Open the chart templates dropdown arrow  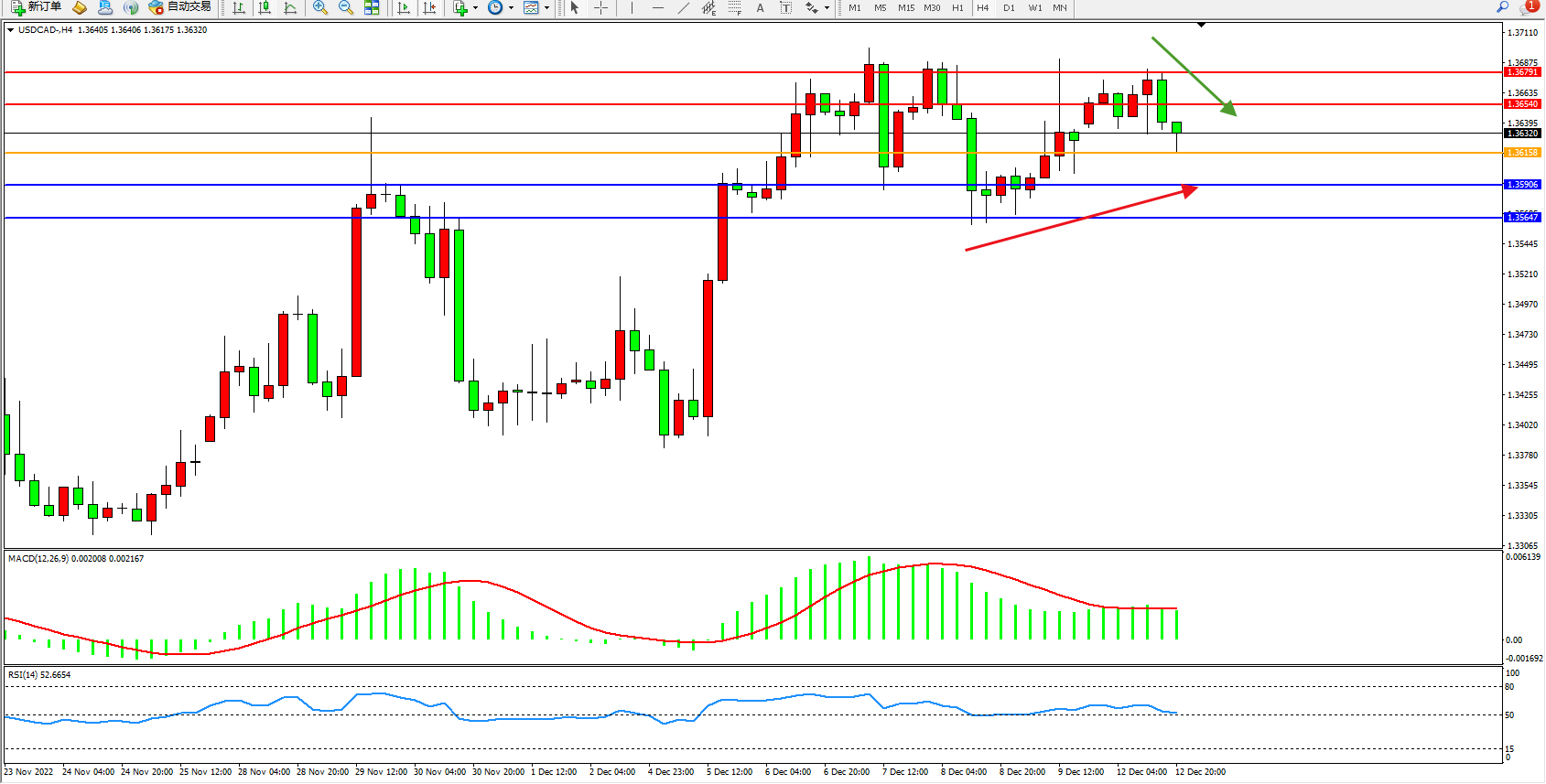tap(546, 8)
